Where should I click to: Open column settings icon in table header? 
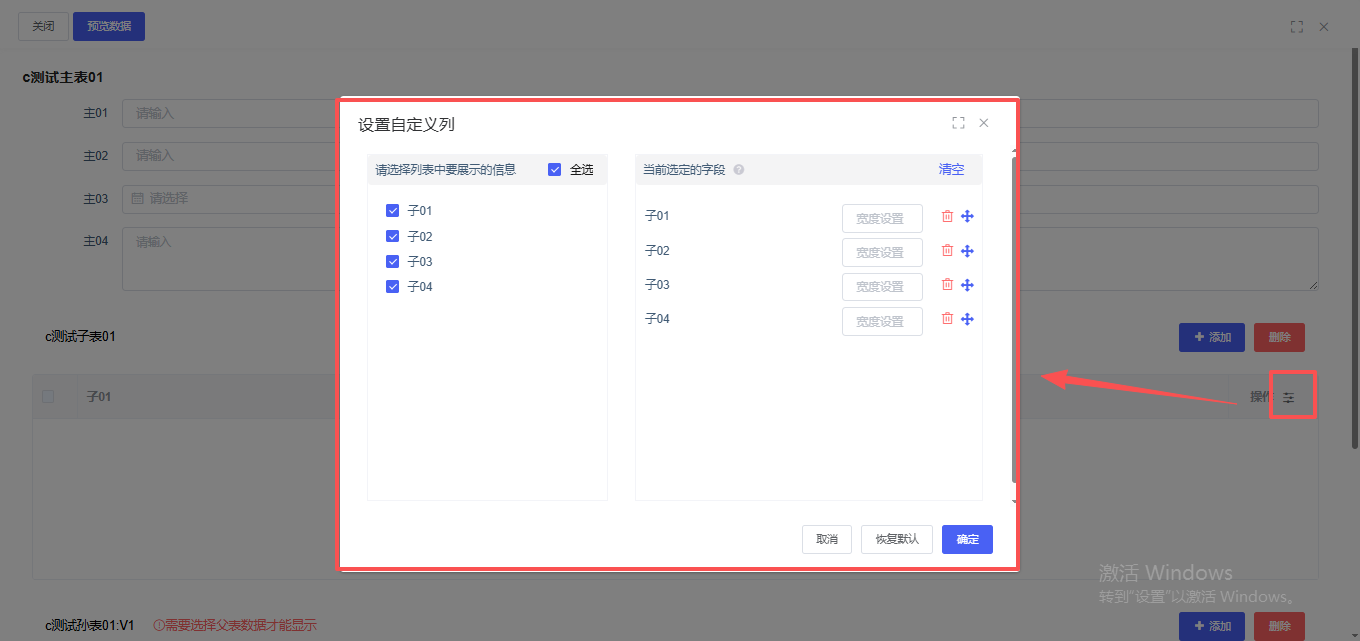(x=1289, y=397)
